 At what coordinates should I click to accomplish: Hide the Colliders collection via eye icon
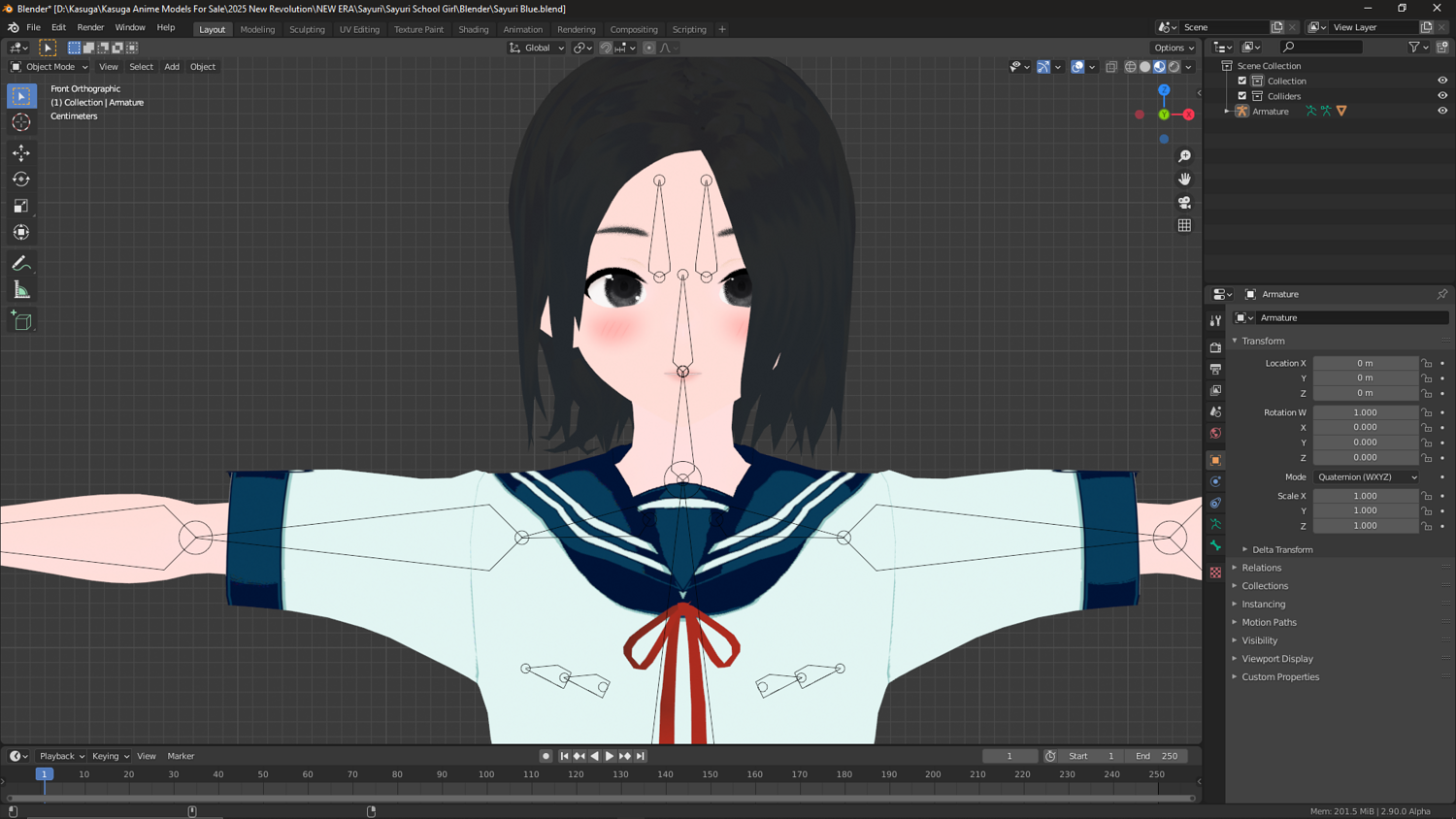click(x=1442, y=96)
